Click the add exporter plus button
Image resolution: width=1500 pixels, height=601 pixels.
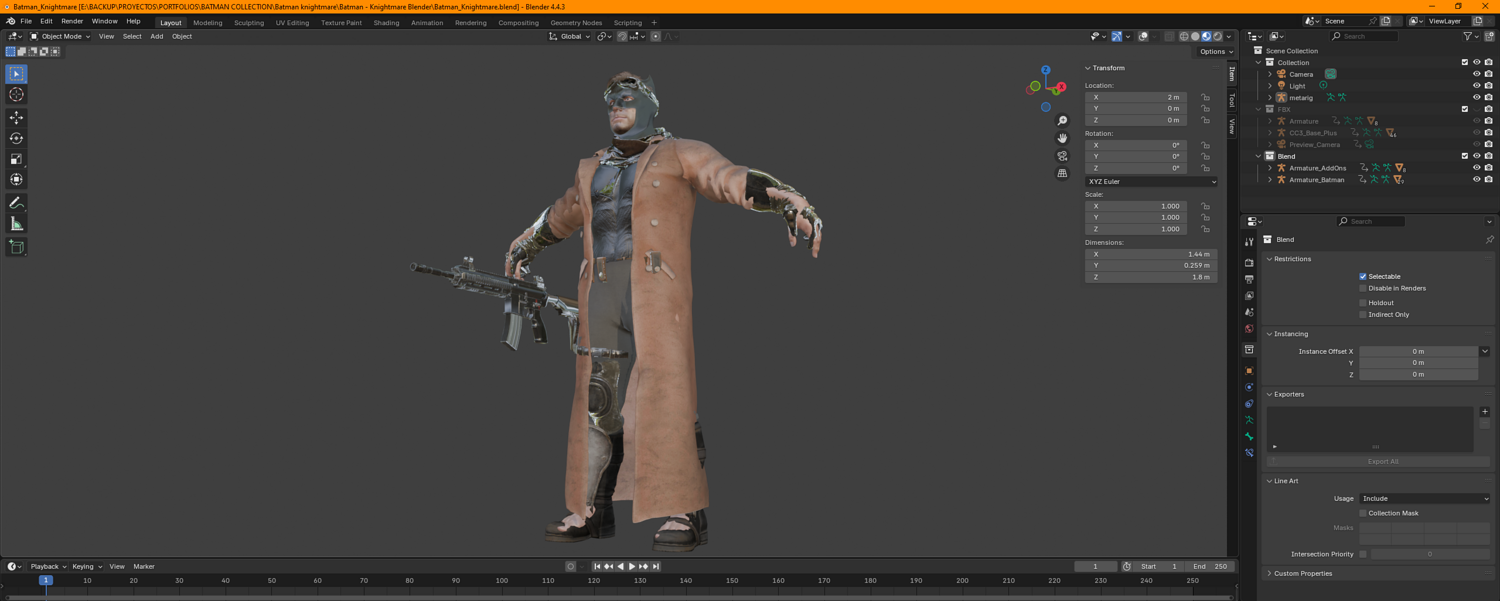[1485, 412]
